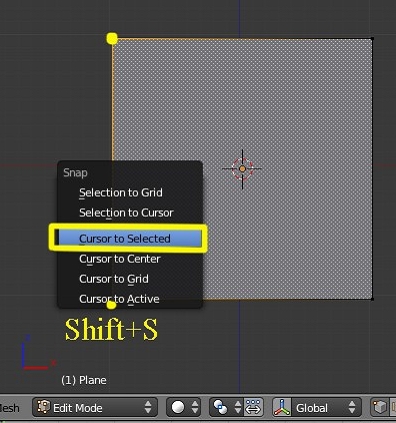Click the '(1) Plane' object label
Screen dimensions: 396x423
[84, 380]
